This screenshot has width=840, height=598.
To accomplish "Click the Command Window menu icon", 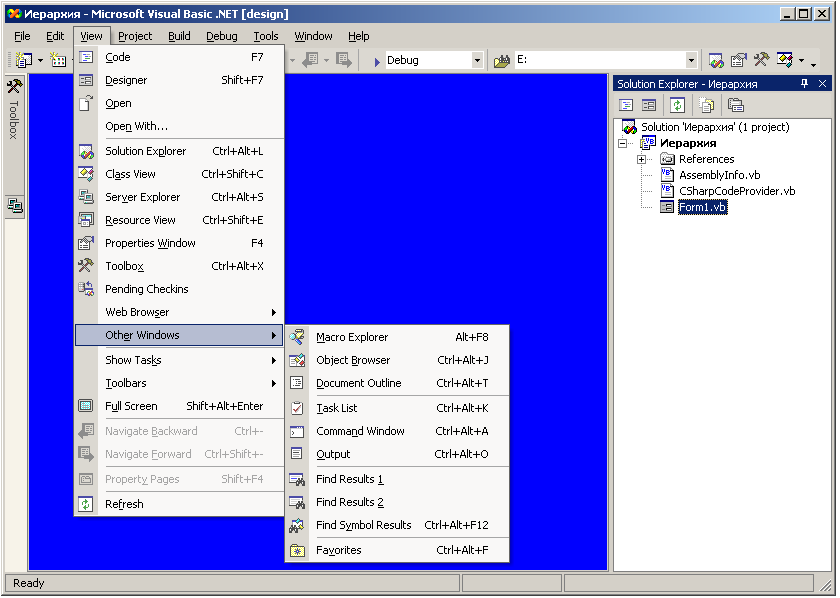I will click(297, 431).
